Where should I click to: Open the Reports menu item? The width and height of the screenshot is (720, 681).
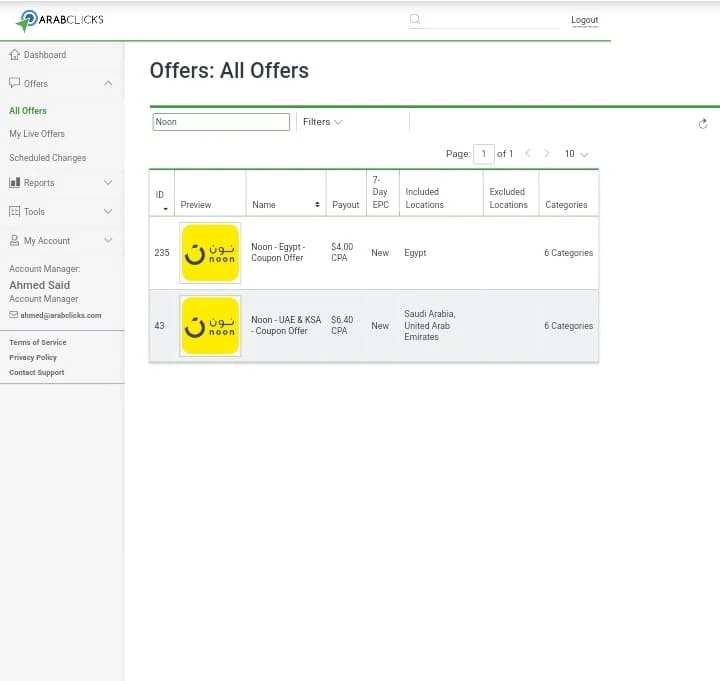click(39, 183)
